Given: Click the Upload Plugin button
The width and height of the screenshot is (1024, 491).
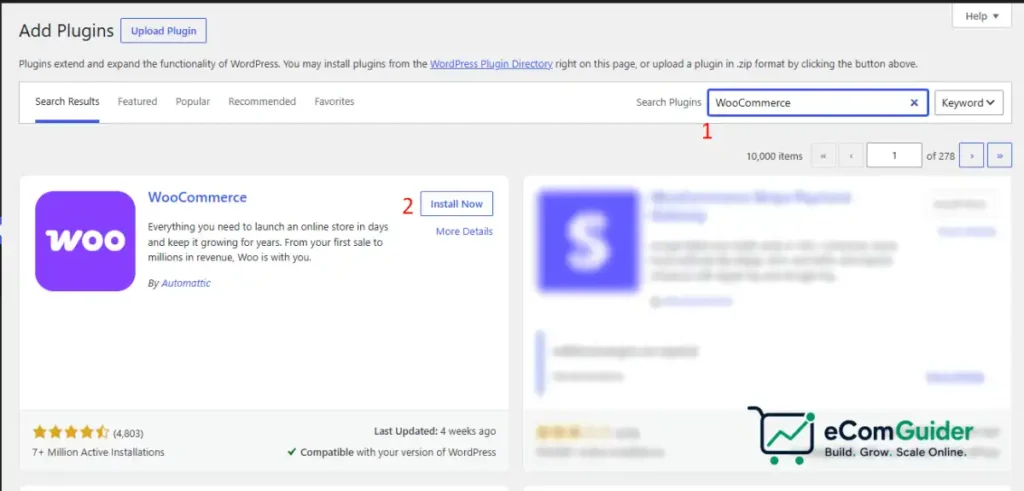Looking at the screenshot, I should 163,31.
